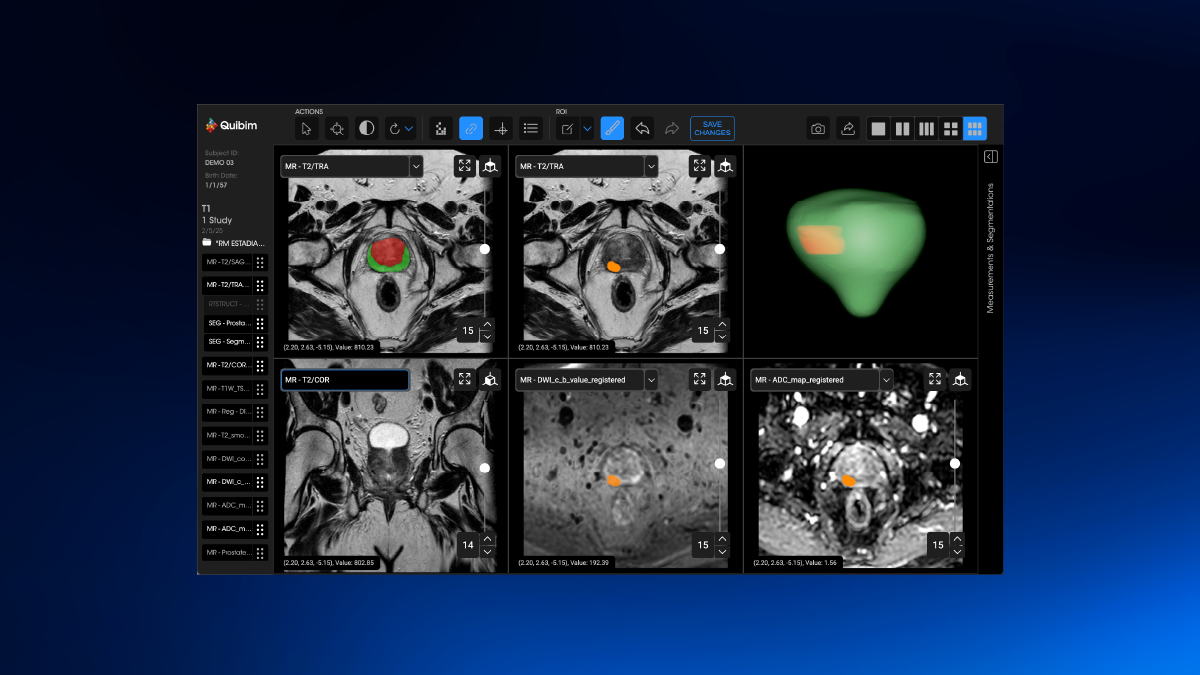Select the single viewport layout
This screenshot has height=675, width=1200.
pos(877,128)
